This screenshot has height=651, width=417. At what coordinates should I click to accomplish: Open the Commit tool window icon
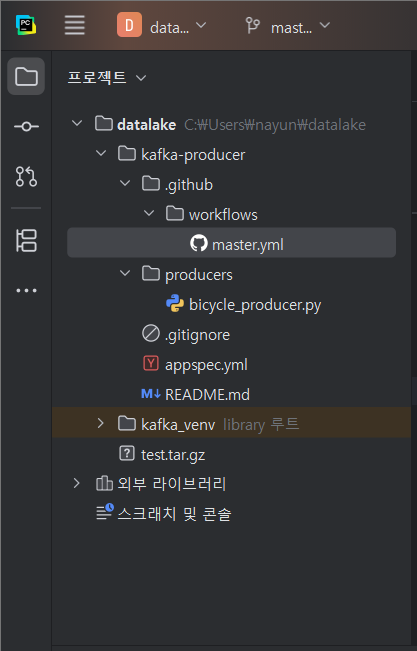(26, 126)
